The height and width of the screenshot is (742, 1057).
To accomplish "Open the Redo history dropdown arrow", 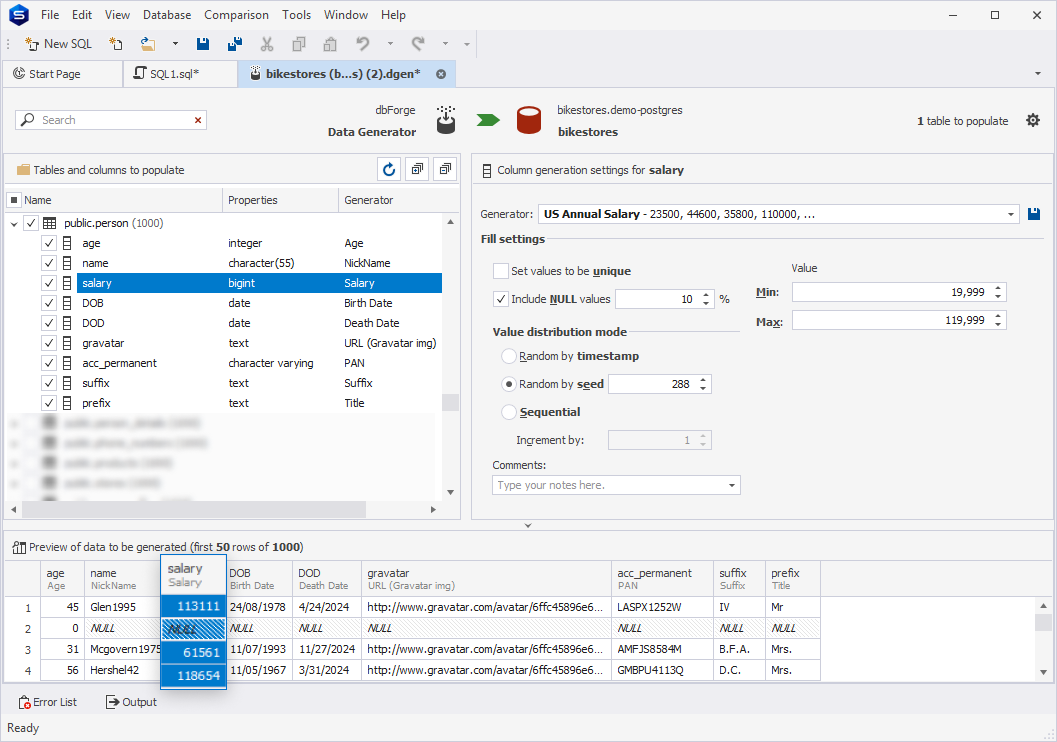I will click(x=446, y=44).
